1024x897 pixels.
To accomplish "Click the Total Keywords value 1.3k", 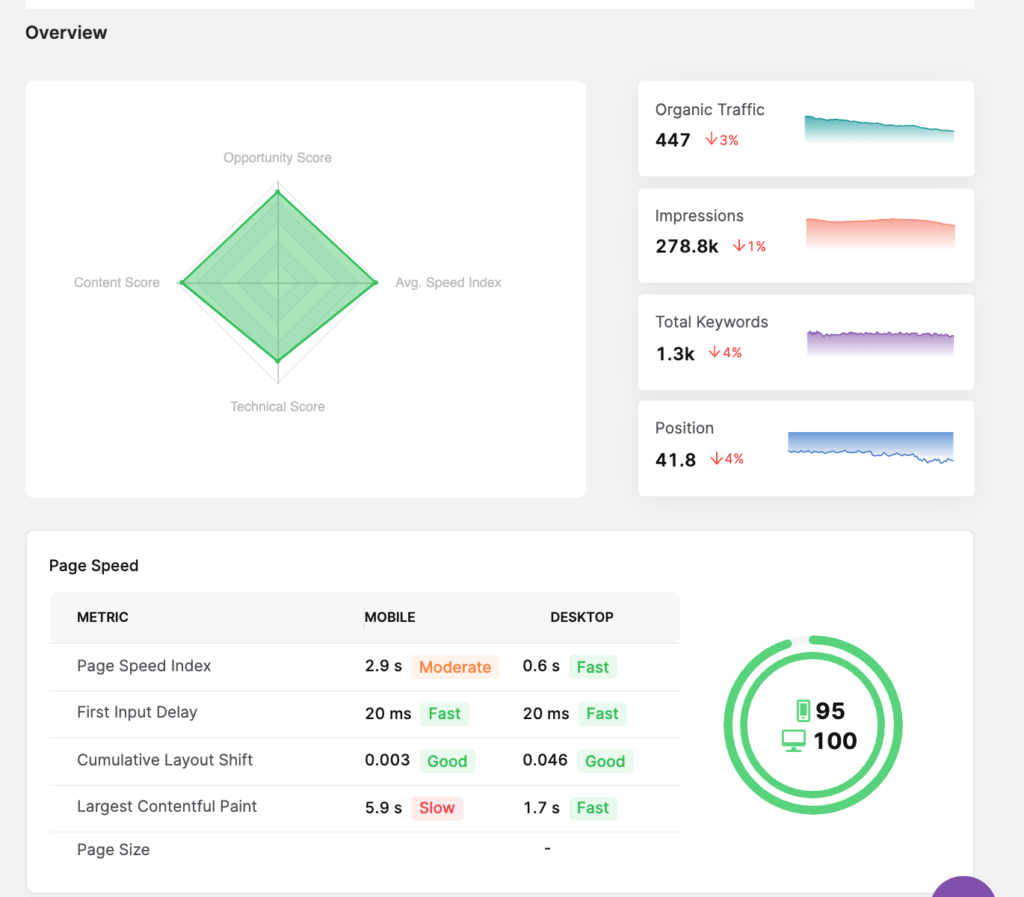I will [x=675, y=353].
